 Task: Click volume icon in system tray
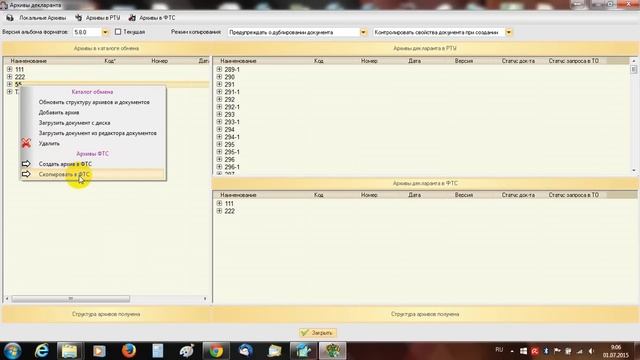click(x=591, y=351)
